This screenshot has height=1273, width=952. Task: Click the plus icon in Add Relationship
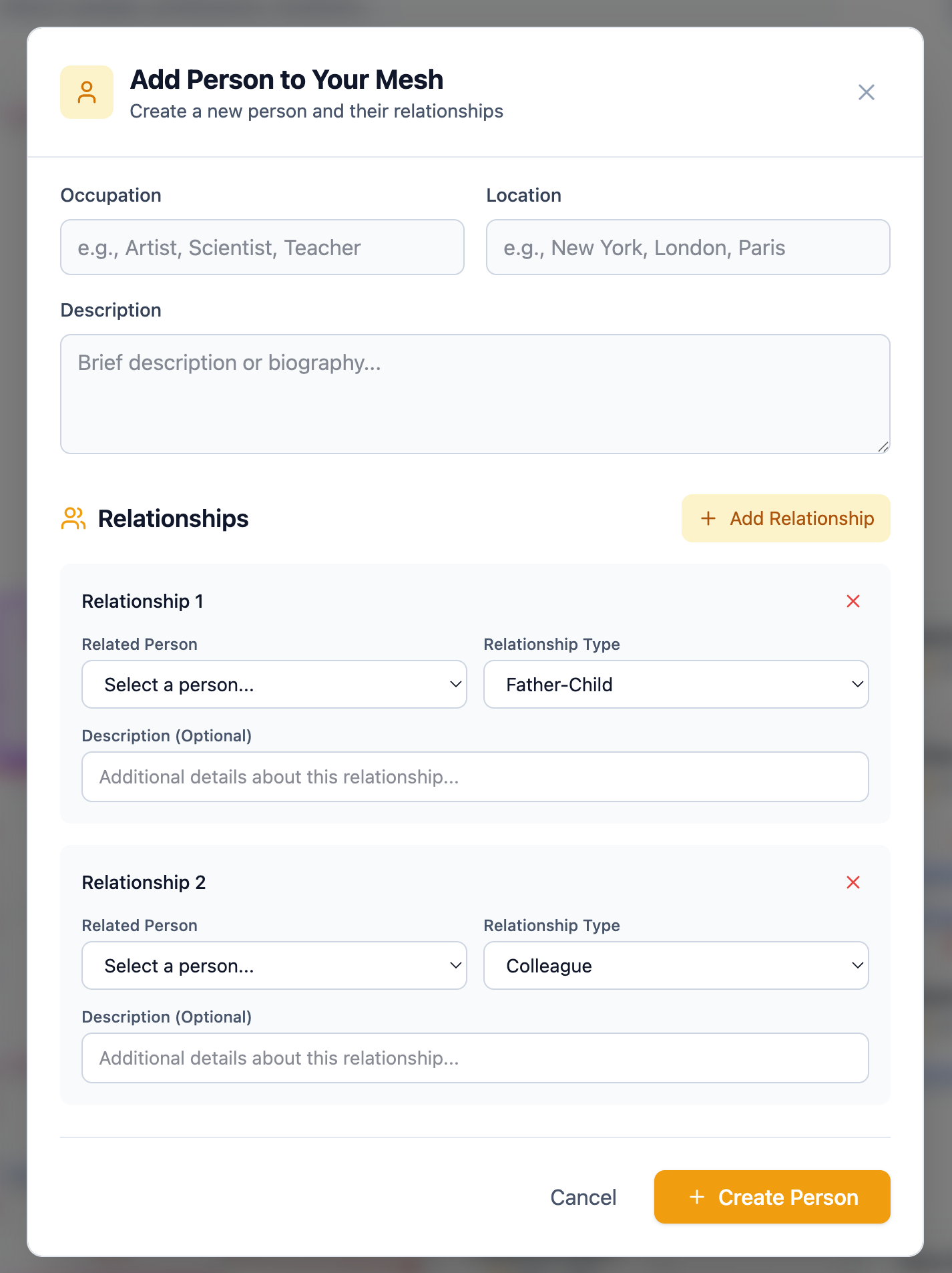click(708, 518)
